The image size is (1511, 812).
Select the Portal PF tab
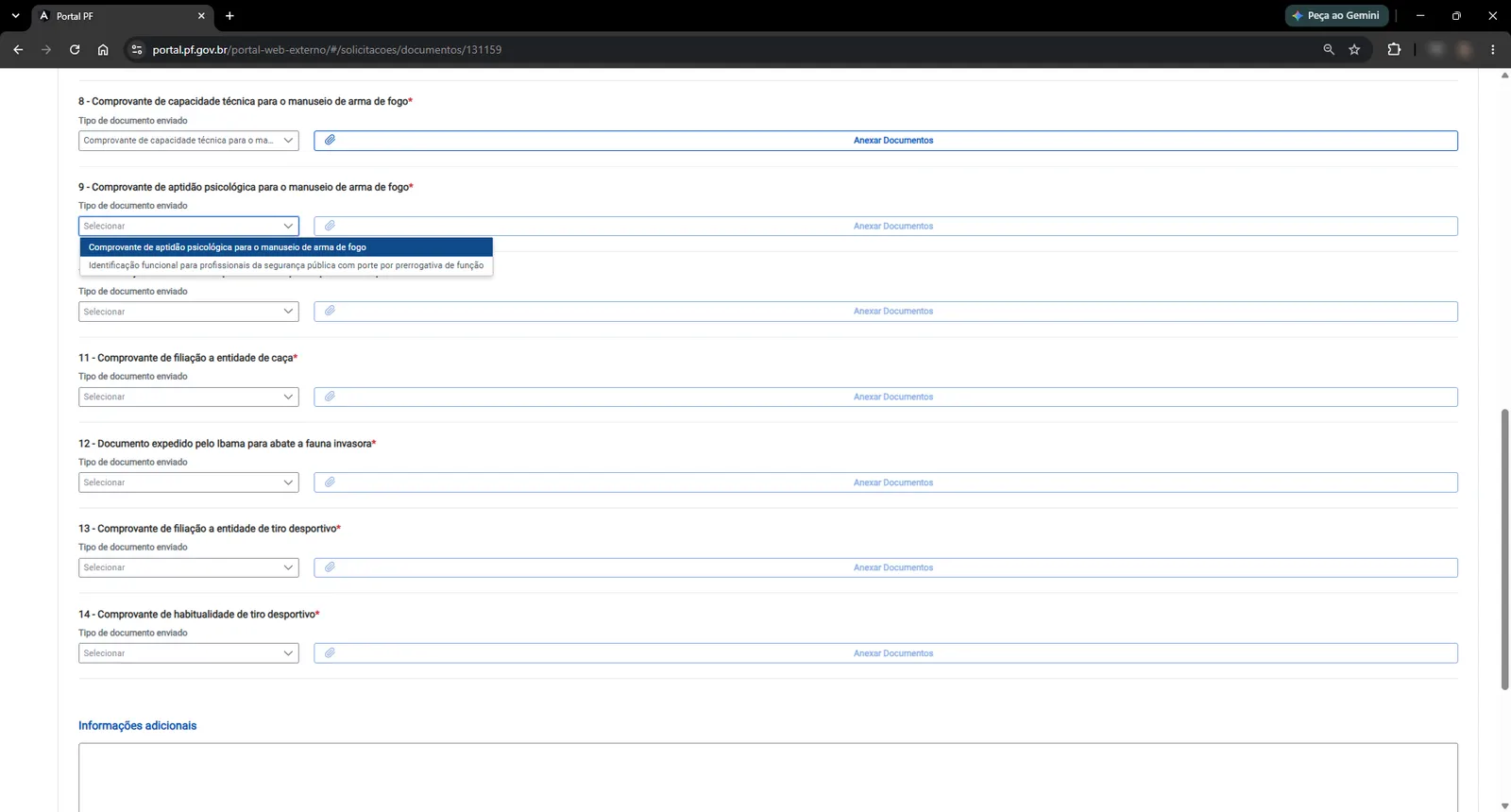tap(123, 16)
